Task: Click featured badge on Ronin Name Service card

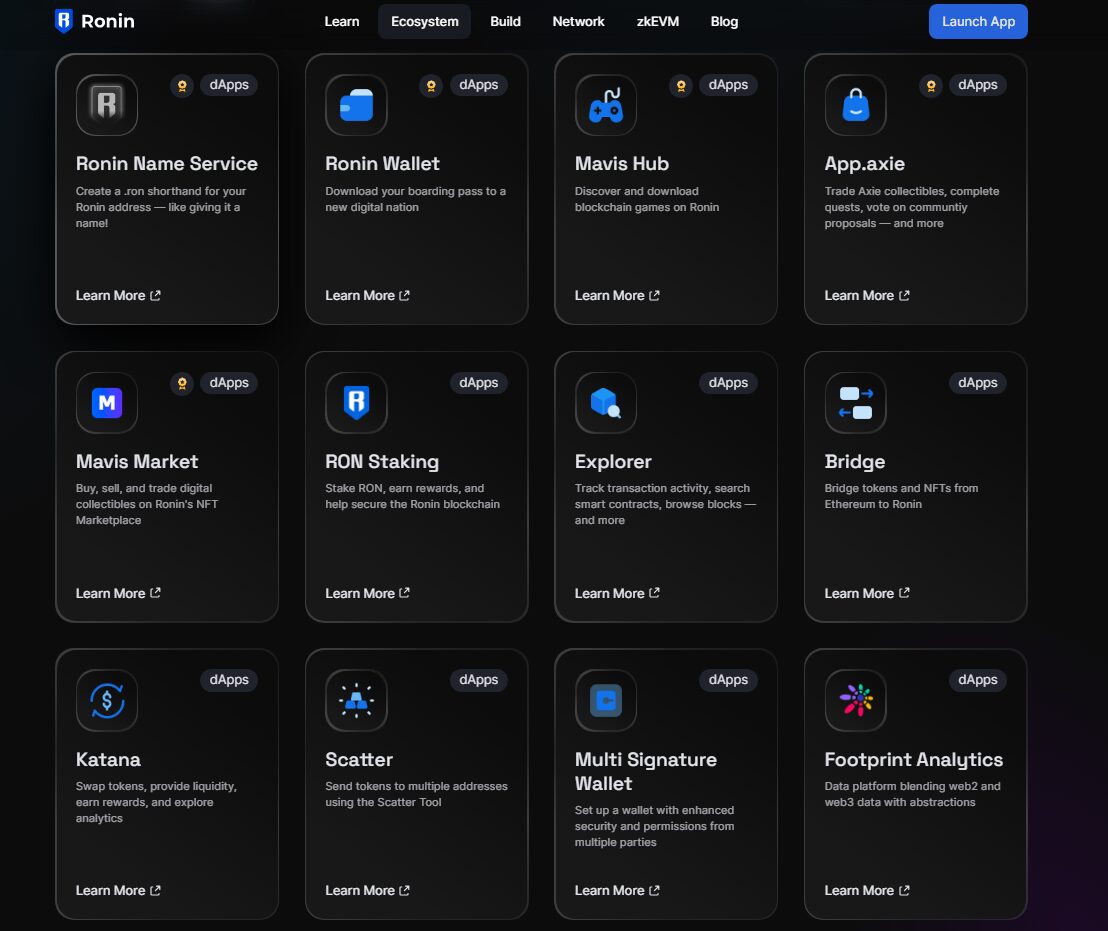Action: click(182, 85)
